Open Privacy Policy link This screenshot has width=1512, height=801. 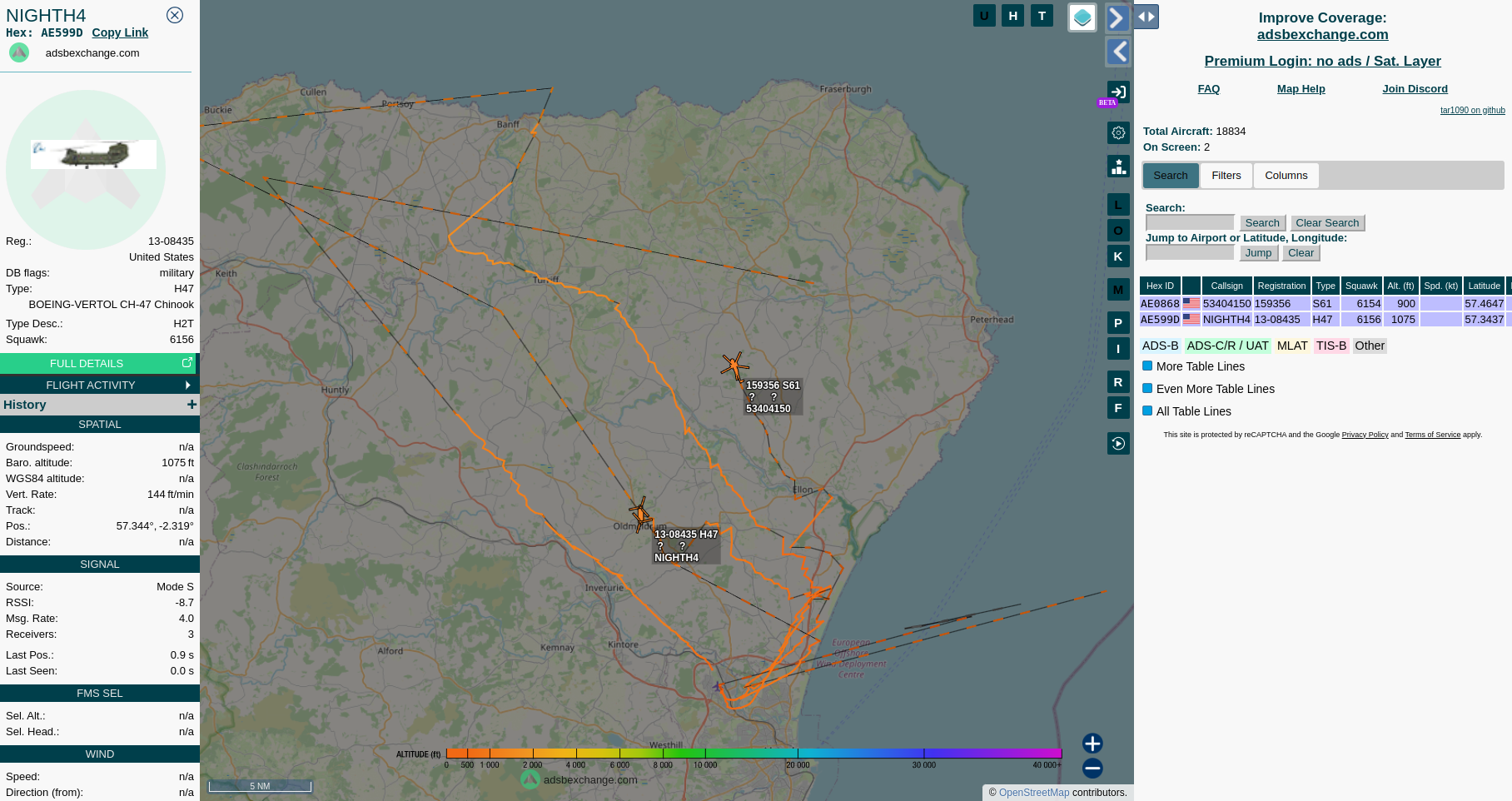1365,435
